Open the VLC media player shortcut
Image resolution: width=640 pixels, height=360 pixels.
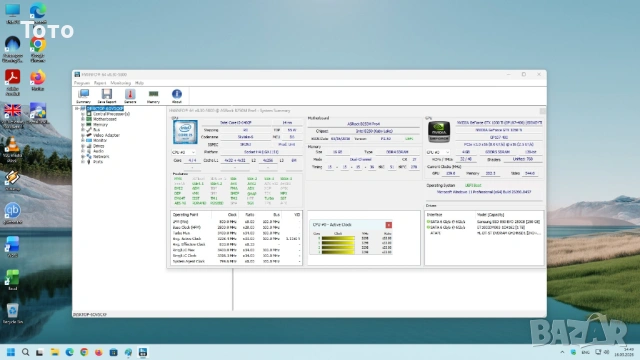[12, 150]
